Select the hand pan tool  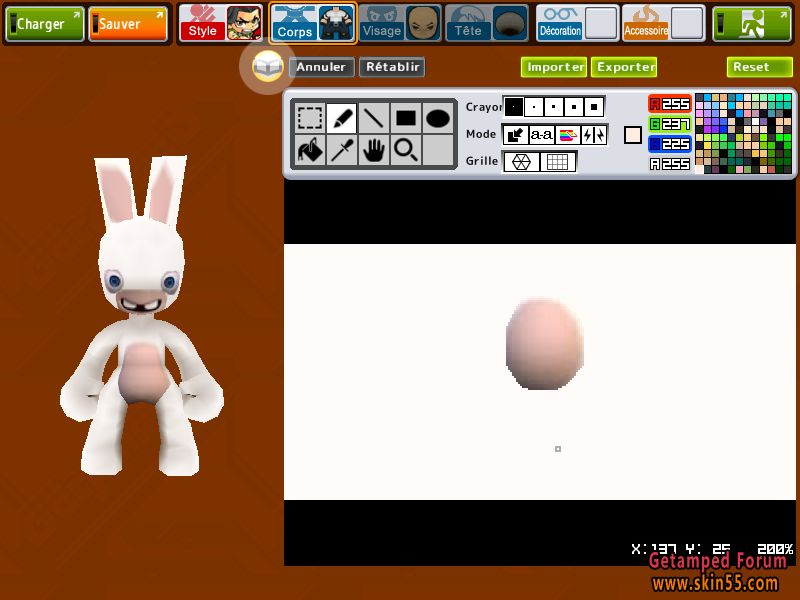tap(373, 150)
